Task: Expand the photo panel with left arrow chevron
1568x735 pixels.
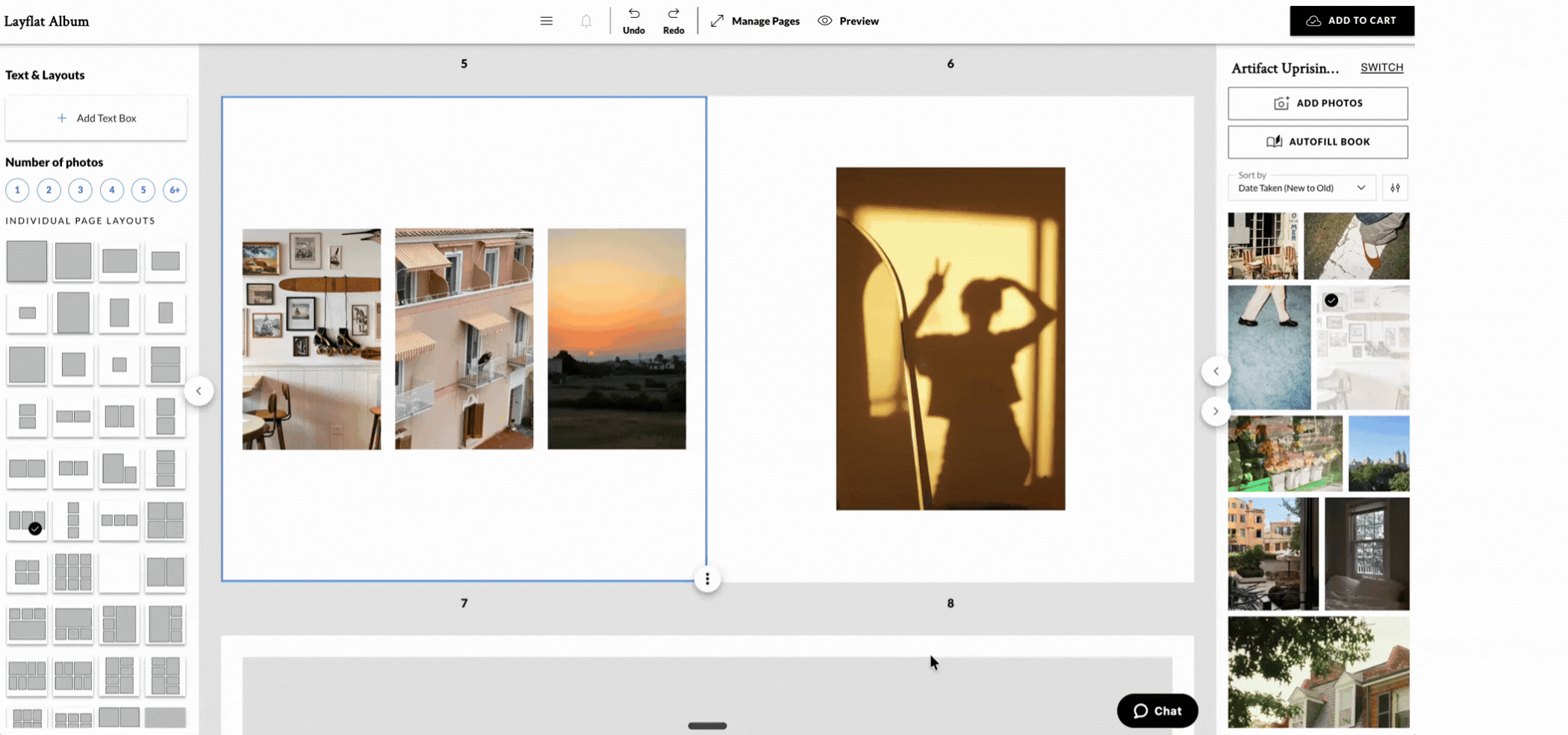Action: 1216,371
